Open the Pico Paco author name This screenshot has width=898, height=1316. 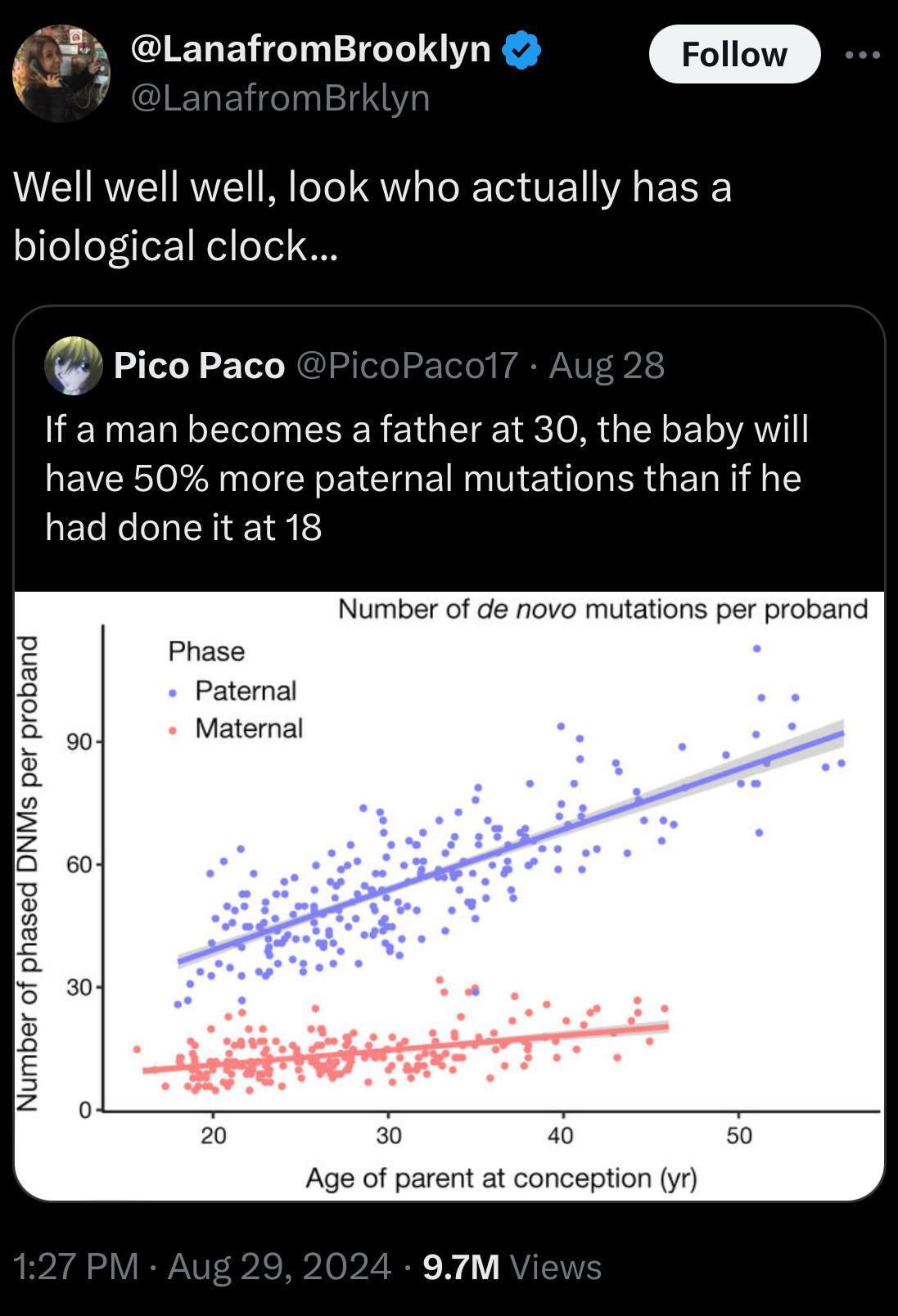199,366
